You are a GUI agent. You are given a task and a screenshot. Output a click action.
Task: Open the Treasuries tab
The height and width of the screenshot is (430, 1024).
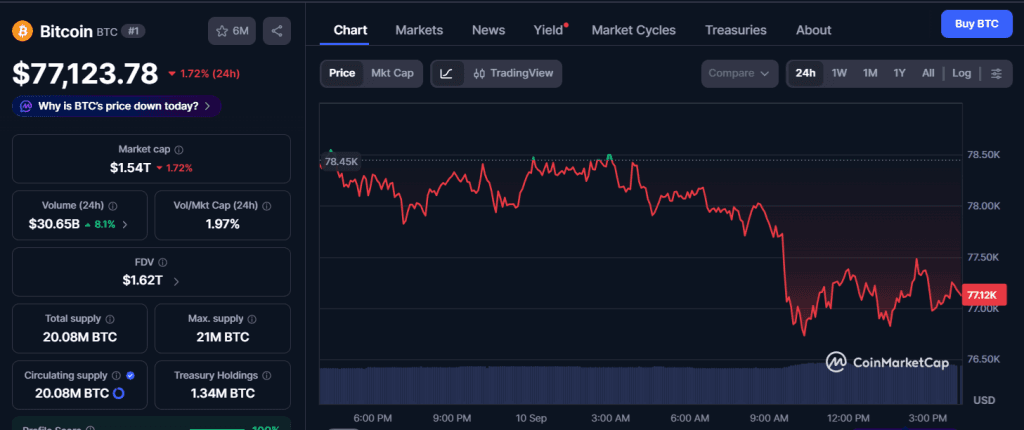(736, 30)
